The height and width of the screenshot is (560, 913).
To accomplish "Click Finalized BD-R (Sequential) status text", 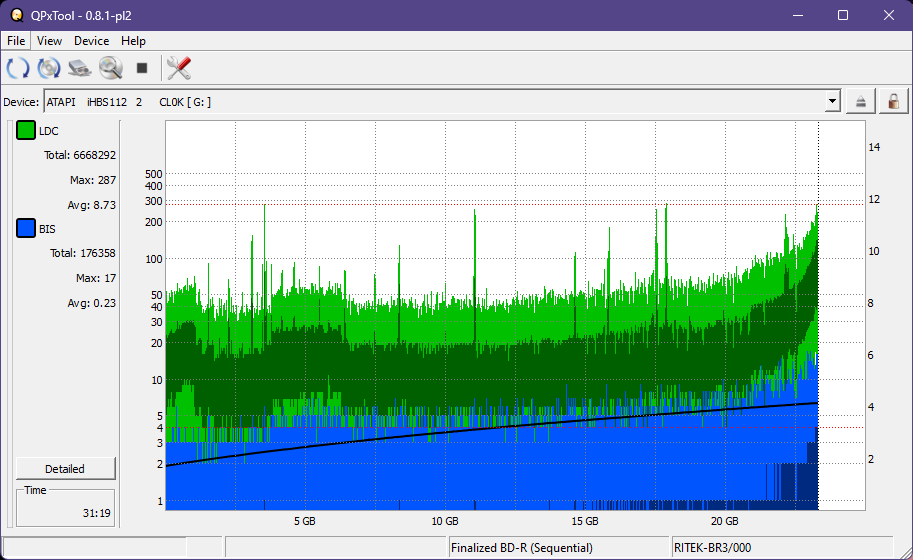I will [x=522, y=548].
